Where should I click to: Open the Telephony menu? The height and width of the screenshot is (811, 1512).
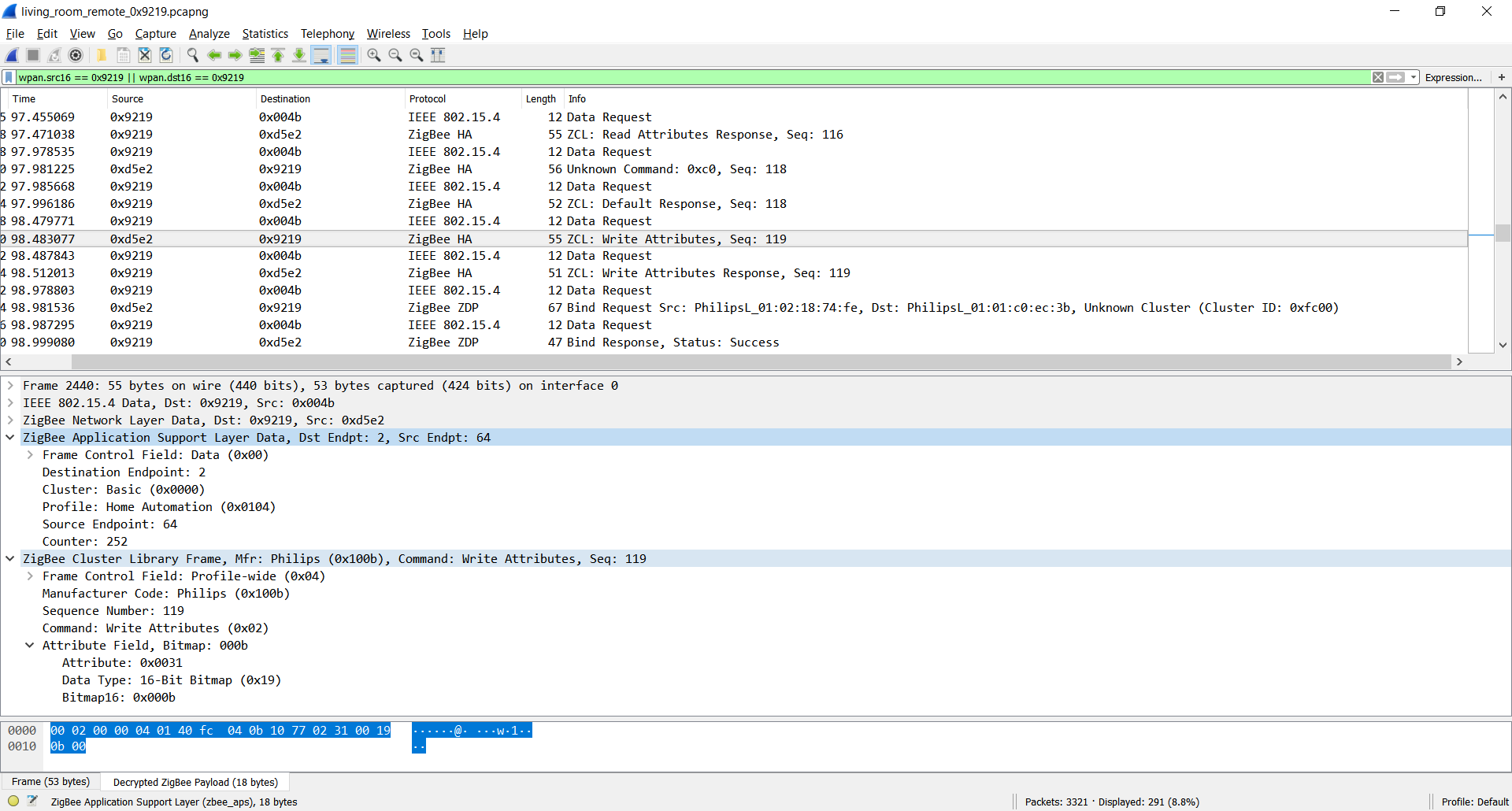click(x=327, y=34)
